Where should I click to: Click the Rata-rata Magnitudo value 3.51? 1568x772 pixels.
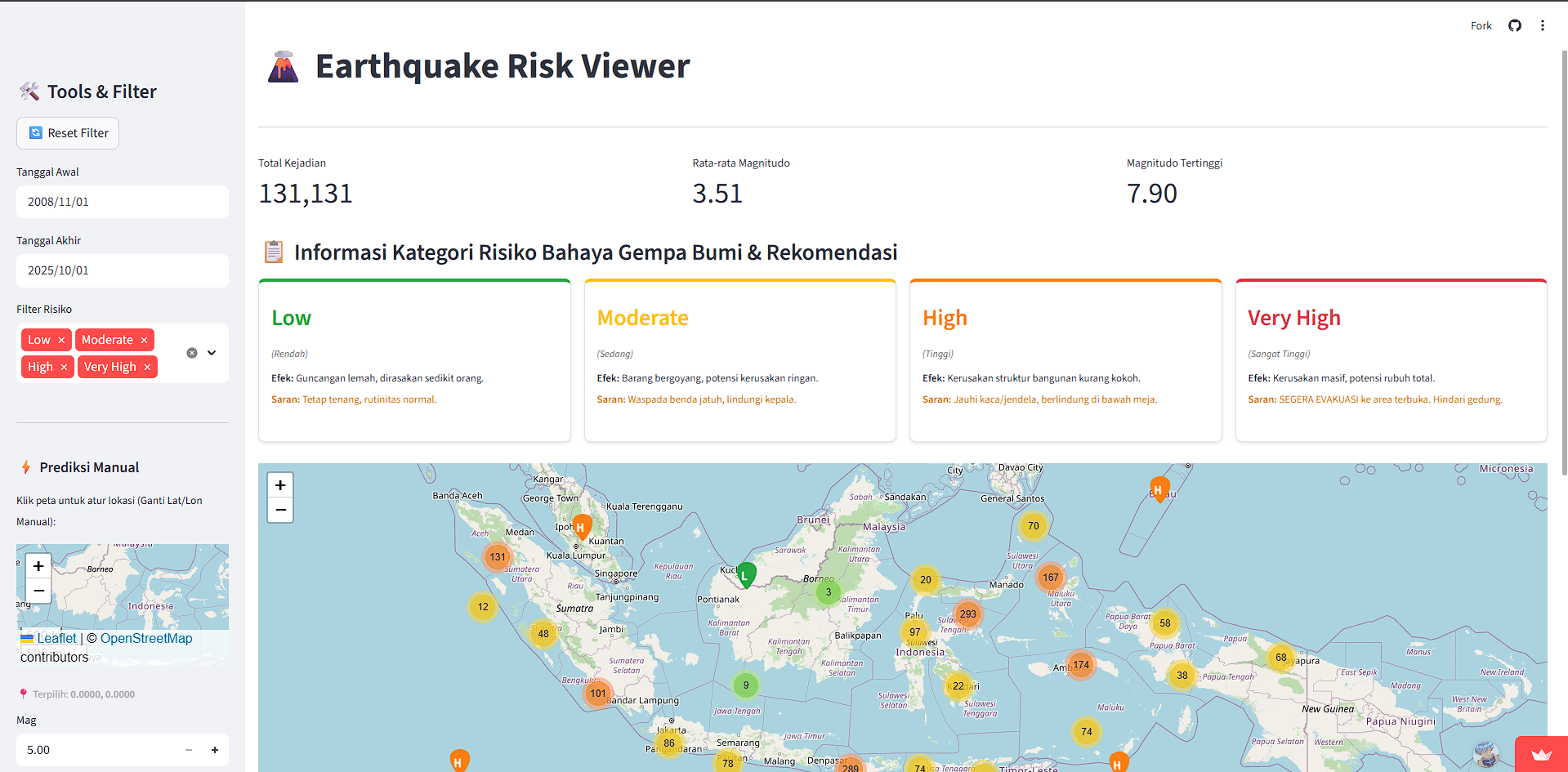click(x=717, y=194)
